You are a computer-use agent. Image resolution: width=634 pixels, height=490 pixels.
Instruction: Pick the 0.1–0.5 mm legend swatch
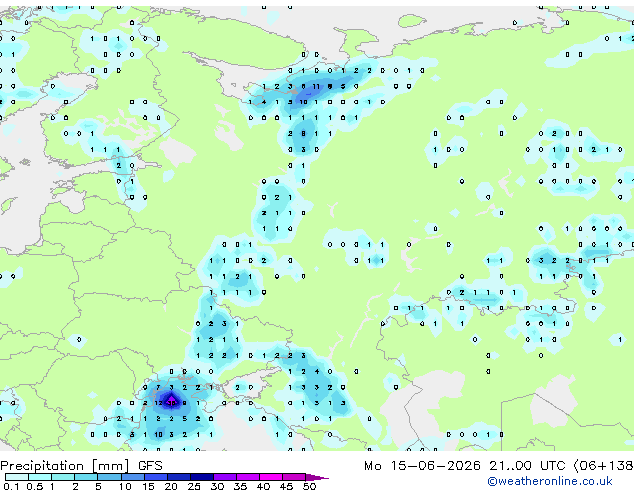(x=17, y=477)
